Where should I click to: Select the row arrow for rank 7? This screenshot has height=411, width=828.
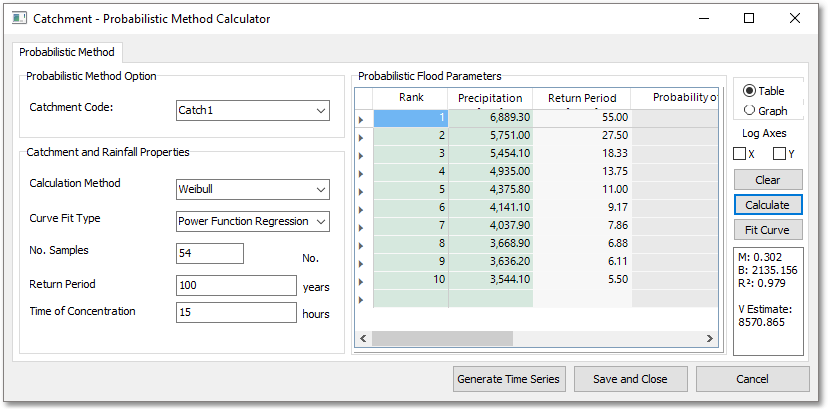363,227
